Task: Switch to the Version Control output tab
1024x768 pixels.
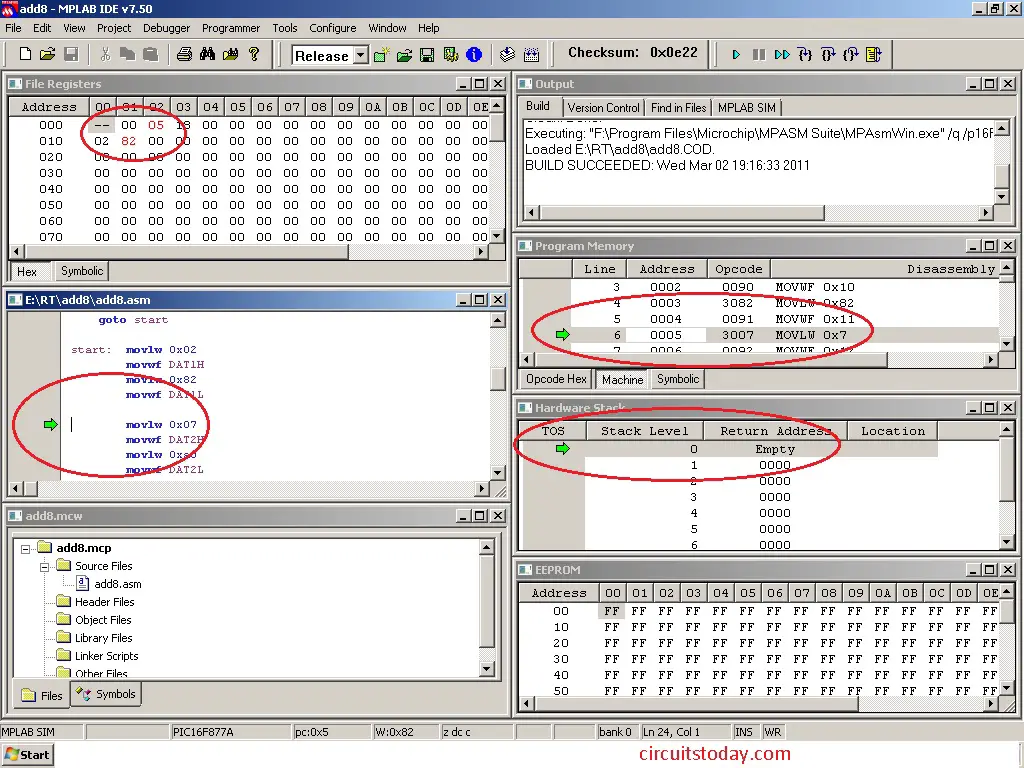Action: pos(603,108)
